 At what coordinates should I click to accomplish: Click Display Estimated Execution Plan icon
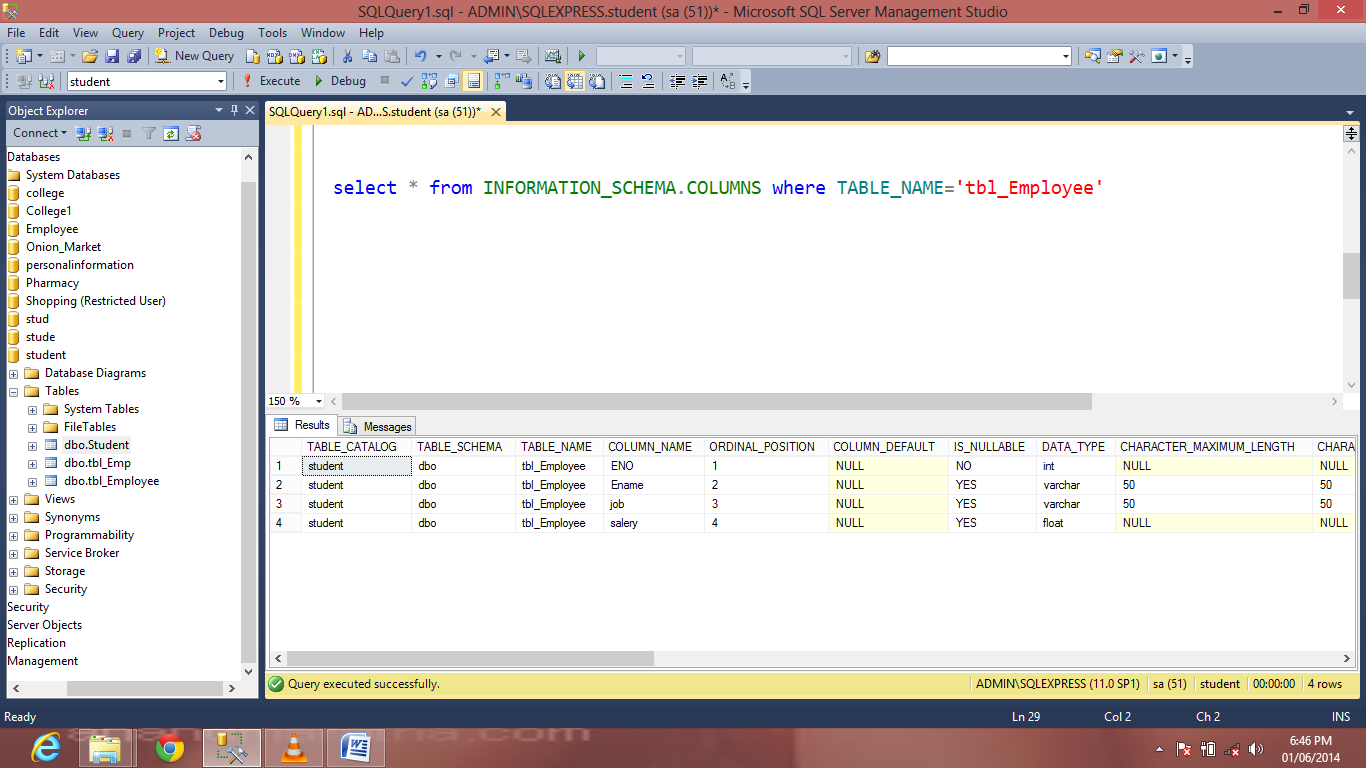point(429,81)
